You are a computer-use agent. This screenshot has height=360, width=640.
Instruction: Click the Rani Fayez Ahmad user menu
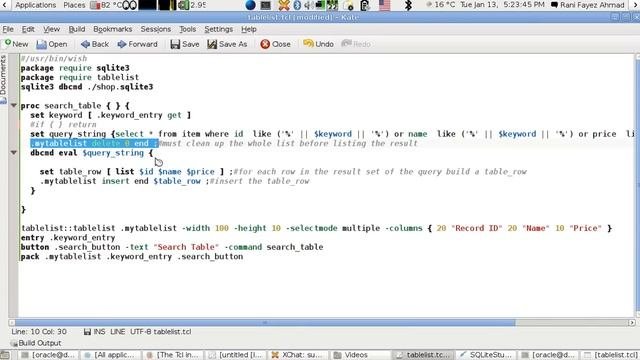pyautogui.click(x=588, y=5)
